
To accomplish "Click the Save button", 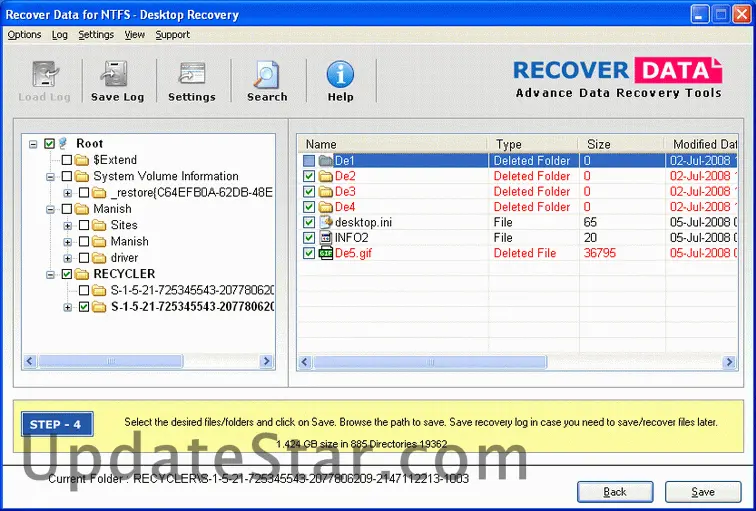I will click(703, 492).
